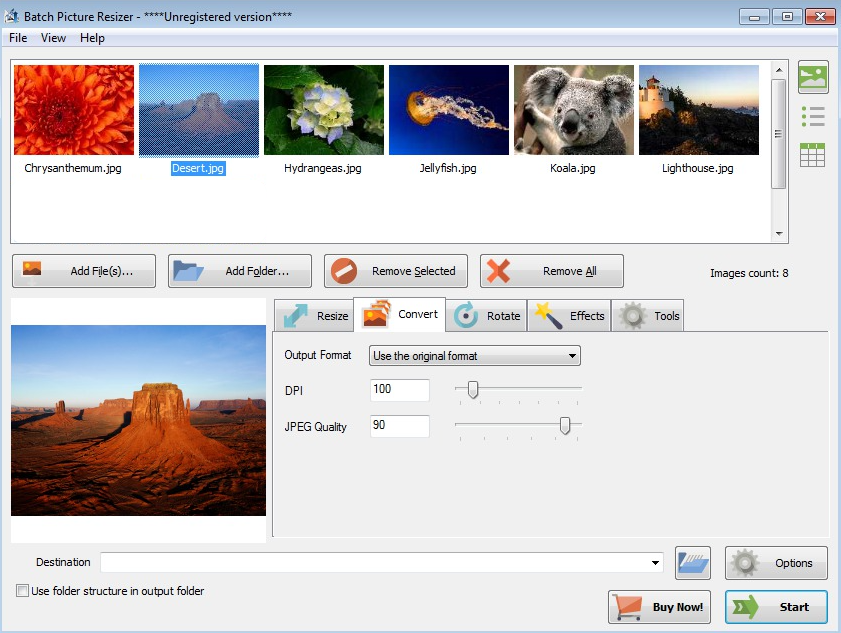
Task: Select the Convert tab
Action: point(400,314)
